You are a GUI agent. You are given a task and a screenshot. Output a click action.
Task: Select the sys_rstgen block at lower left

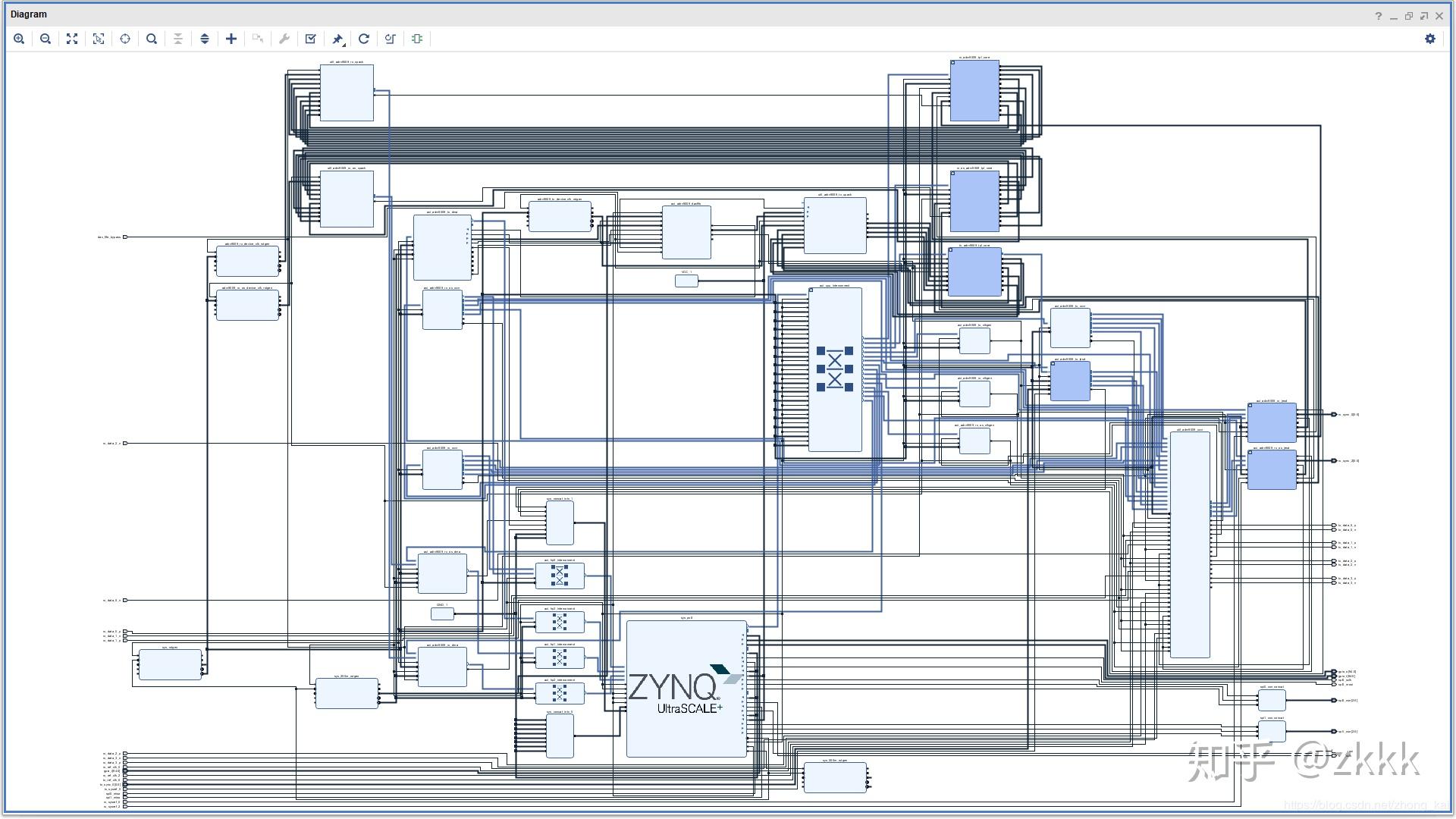(170, 665)
